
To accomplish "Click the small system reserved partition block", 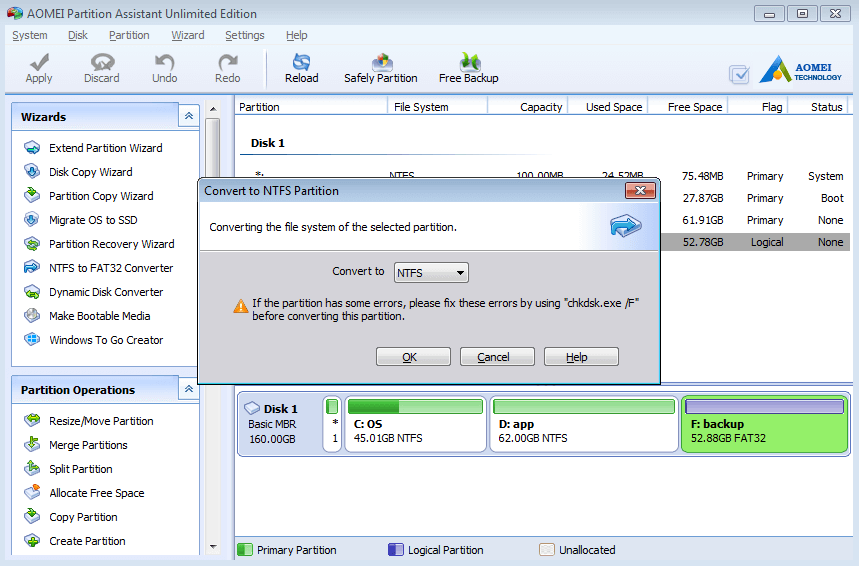I will tap(332, 424).
